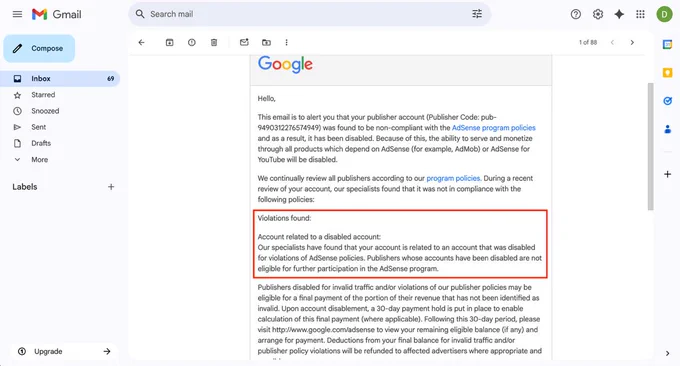Click 'Account related to a disabled account:' text
Viewport: 680px width, 366px height.
(x=319, y=237)
